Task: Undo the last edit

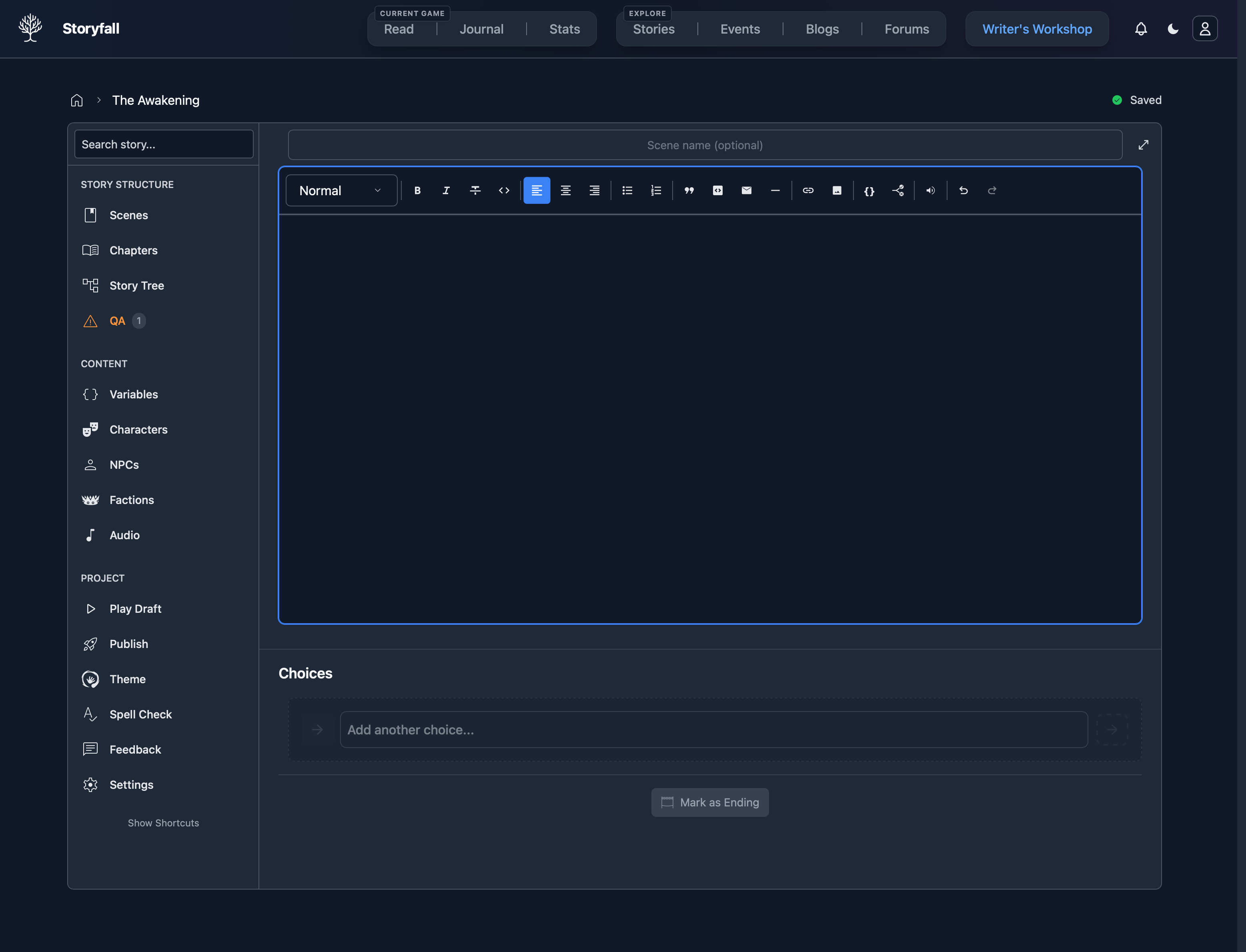Action: coord(964,190)
